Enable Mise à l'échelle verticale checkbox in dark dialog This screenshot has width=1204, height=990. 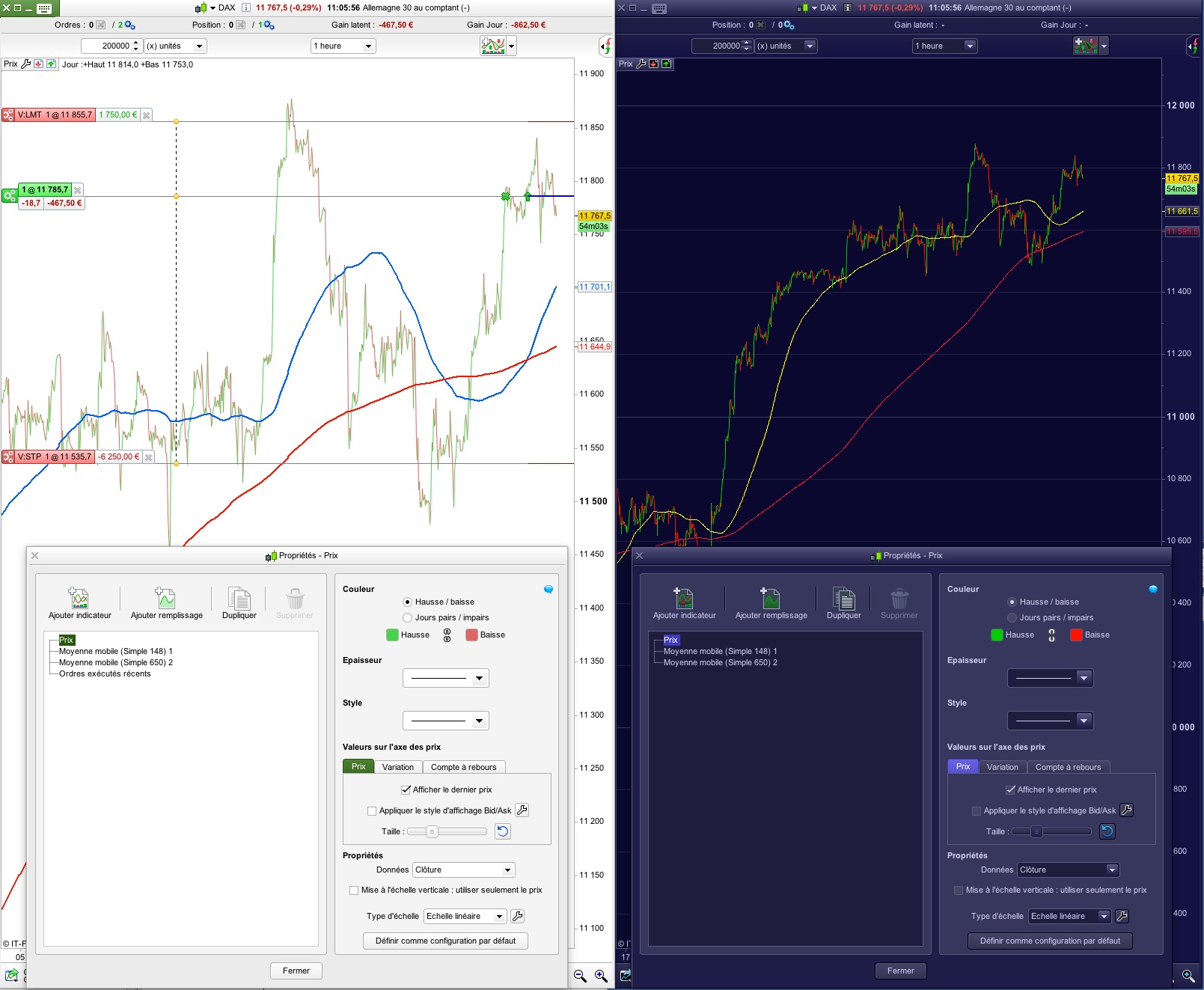point(959,890)
